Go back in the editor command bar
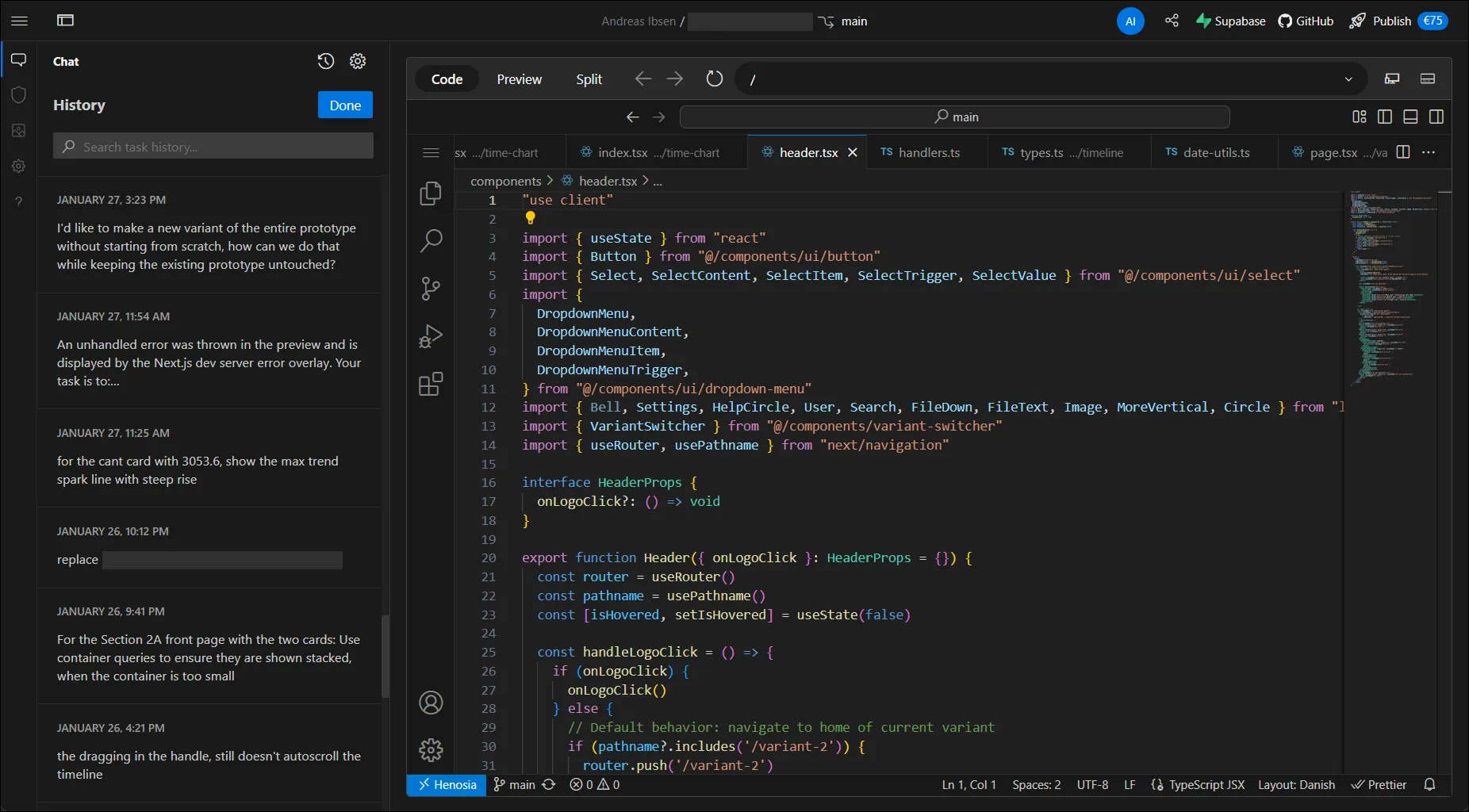The height and width of the screenshot is (812, 1469). (632, 117)
